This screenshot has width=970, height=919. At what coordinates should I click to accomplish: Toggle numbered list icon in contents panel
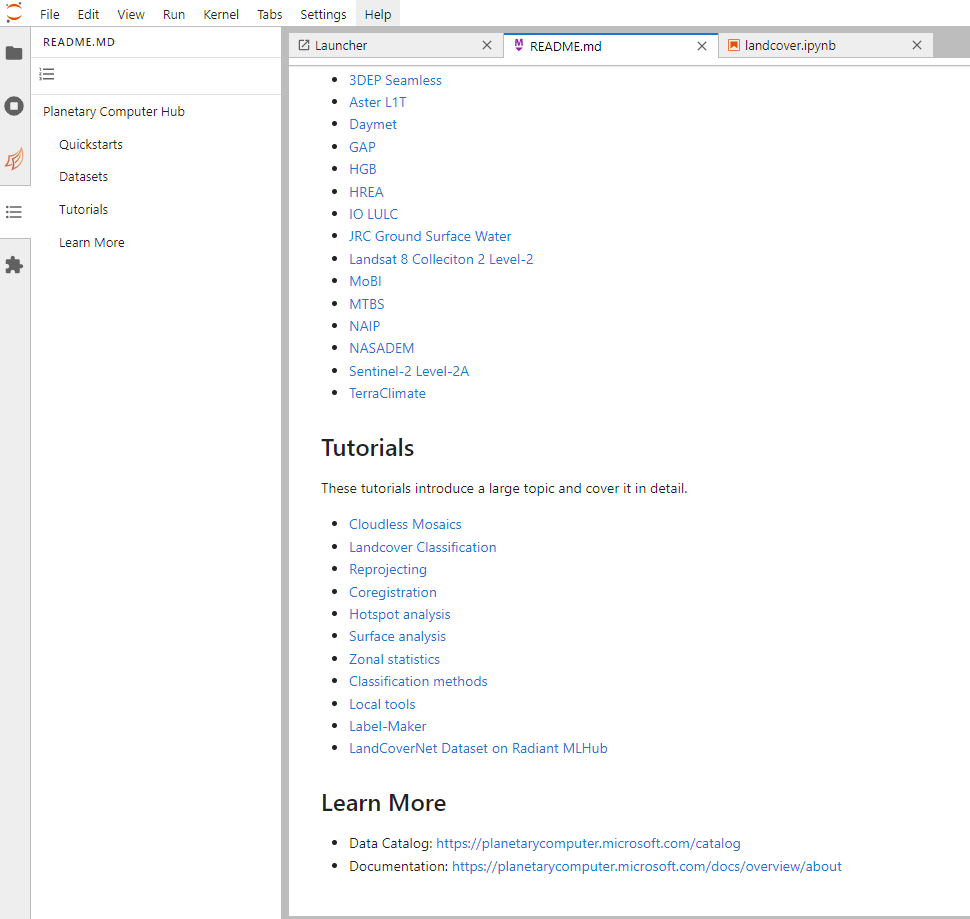click(x=47, y=74)
